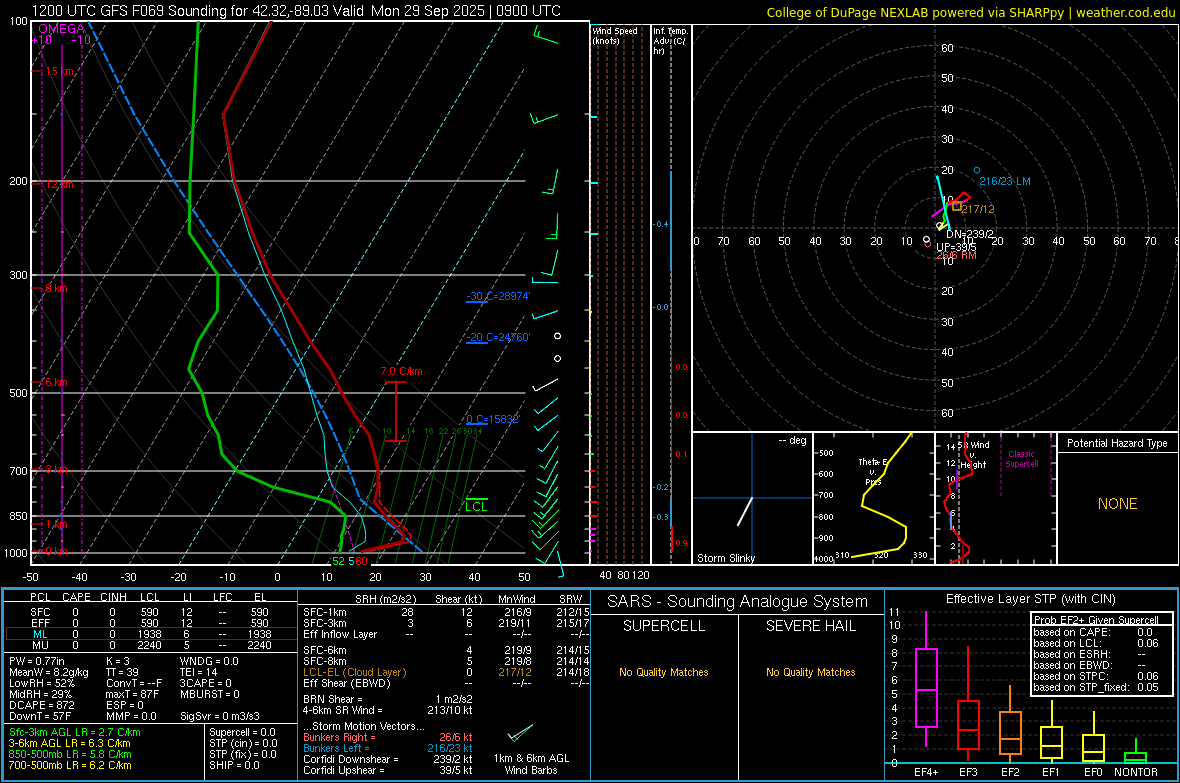Click the orange 217/12 hodograph label
Screen dimensions: 1180x783
coord(978,209)
